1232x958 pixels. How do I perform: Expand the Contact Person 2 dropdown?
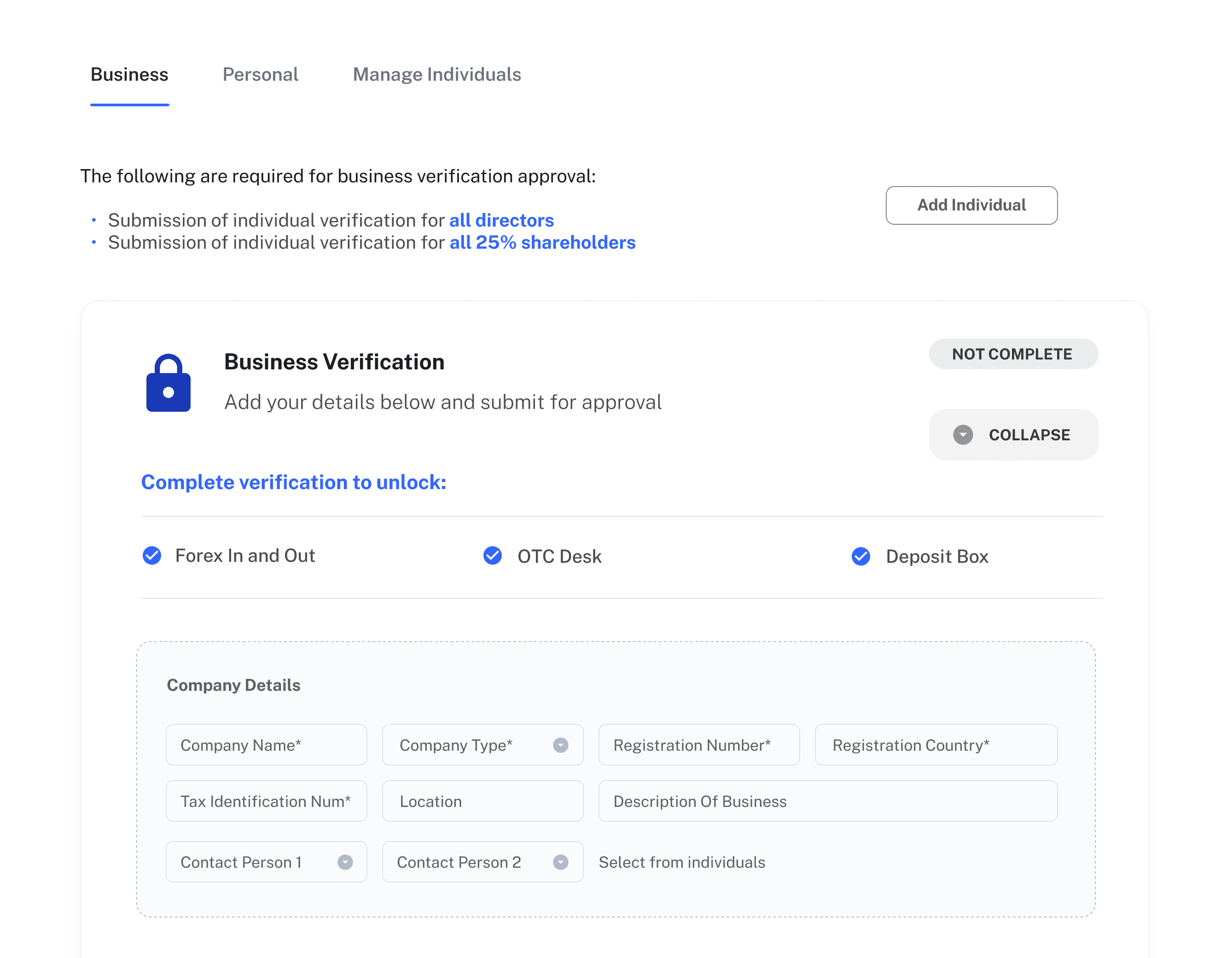coord(560,862)
